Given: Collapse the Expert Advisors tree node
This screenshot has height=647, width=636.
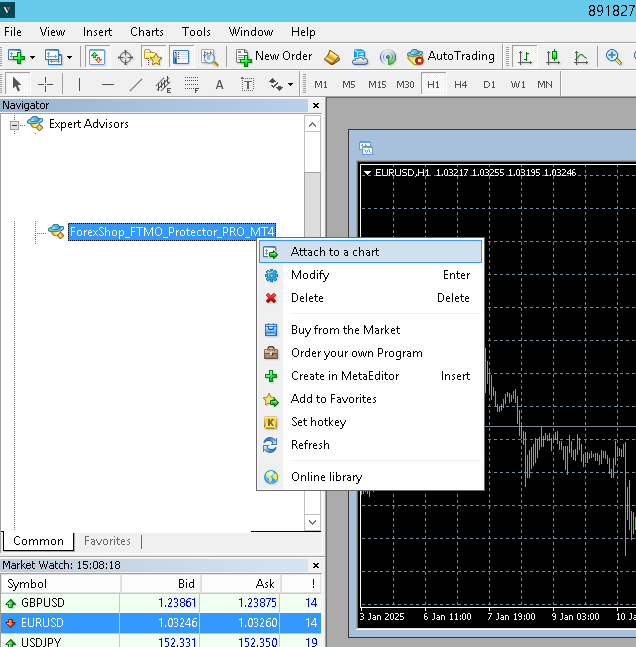Looking at the screenshot, I should [x=14, y=125].
